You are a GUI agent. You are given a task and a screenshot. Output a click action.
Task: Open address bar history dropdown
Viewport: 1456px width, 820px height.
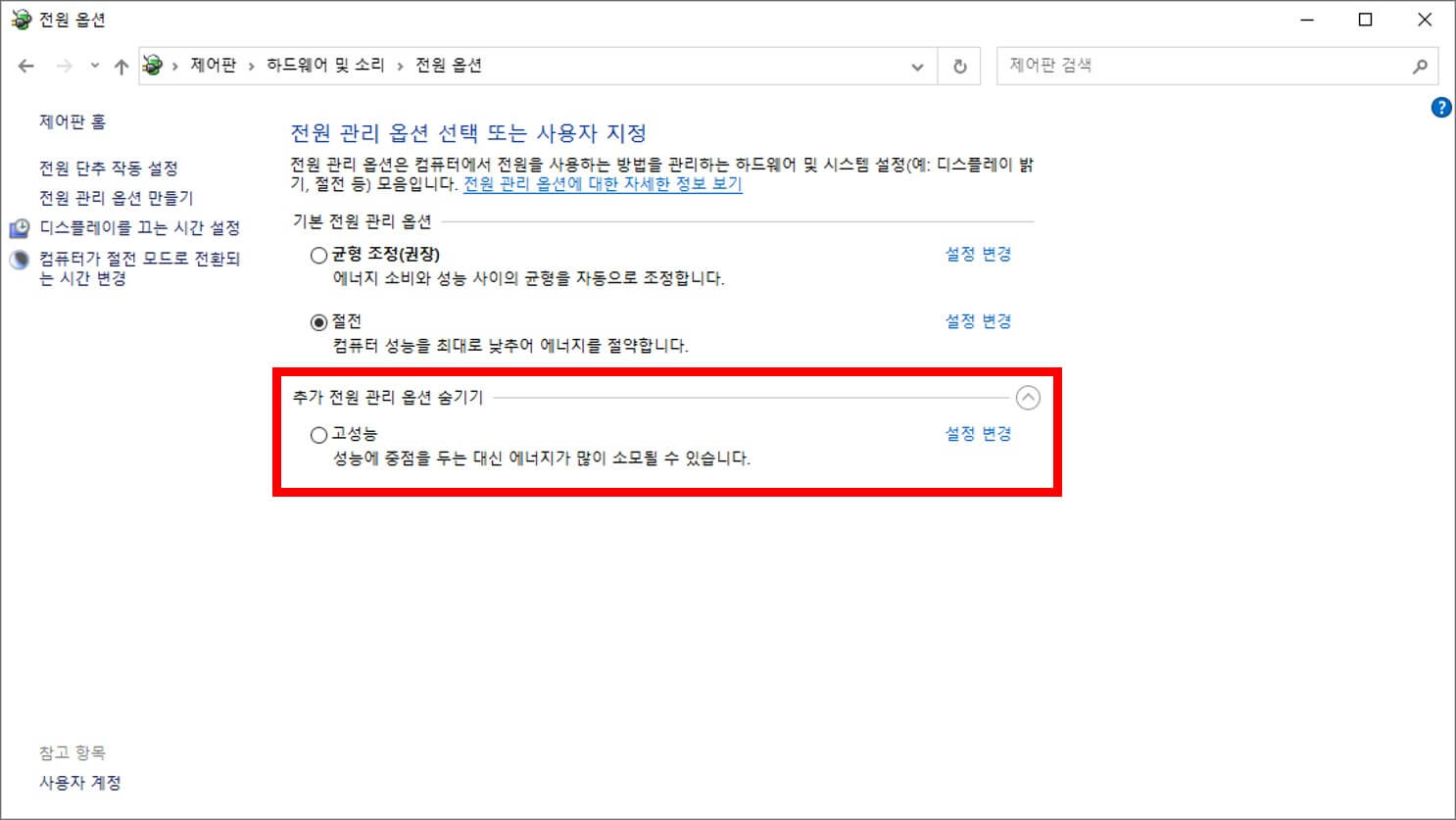pyautogui.click(x=918, y=67)
